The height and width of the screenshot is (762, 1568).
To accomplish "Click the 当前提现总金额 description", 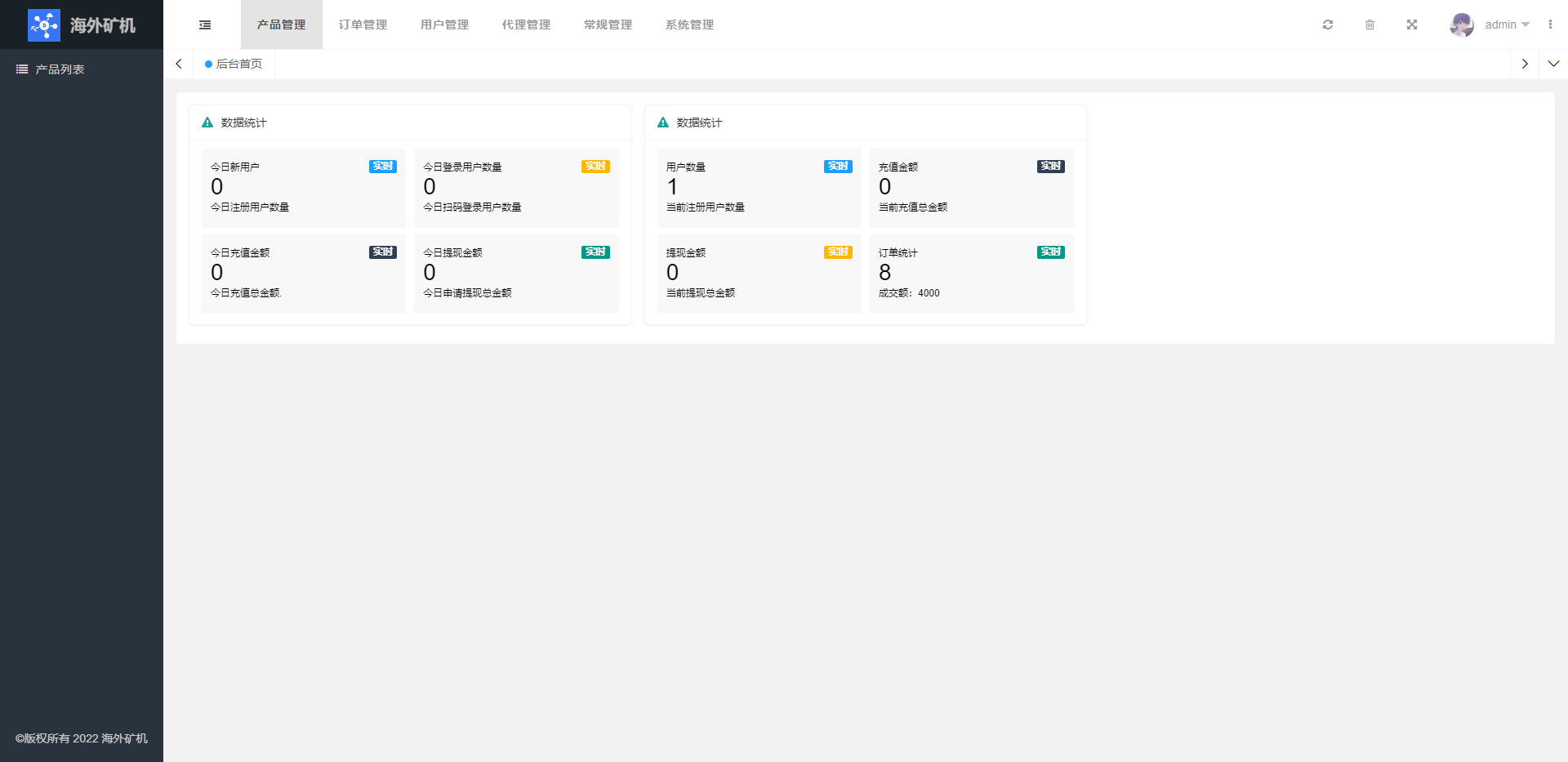I will 701,293.
